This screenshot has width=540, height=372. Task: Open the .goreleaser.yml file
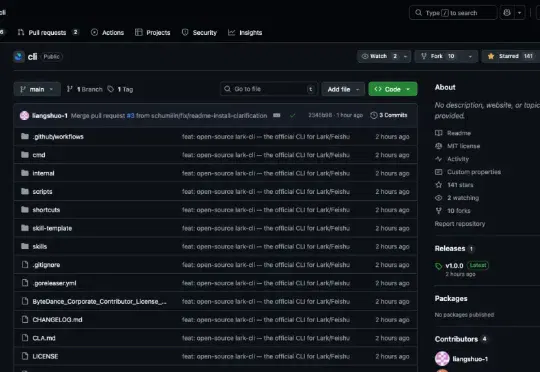coord(54,283)
